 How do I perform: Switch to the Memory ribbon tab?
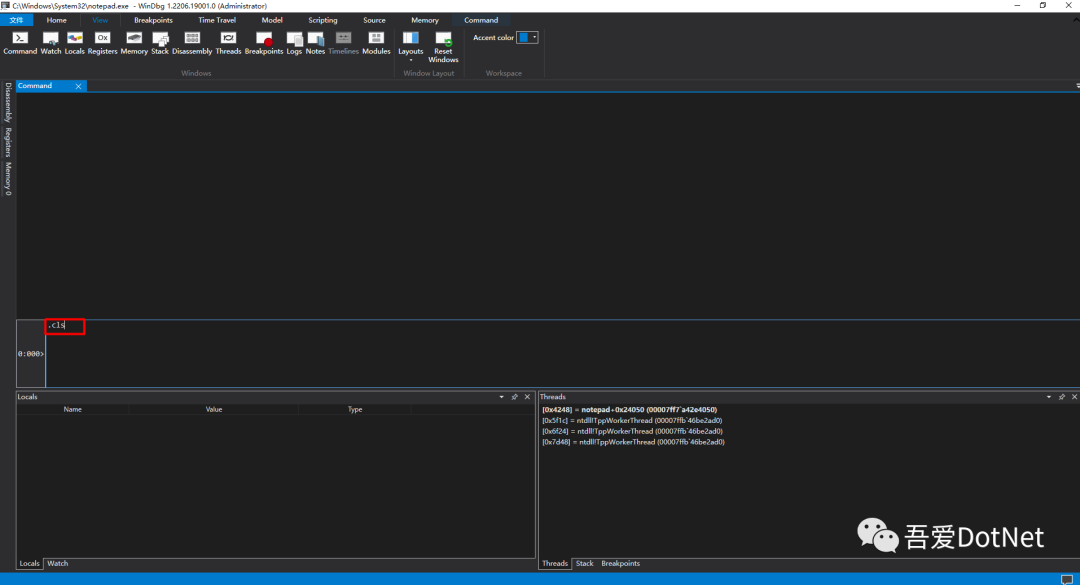pos(424,20)
